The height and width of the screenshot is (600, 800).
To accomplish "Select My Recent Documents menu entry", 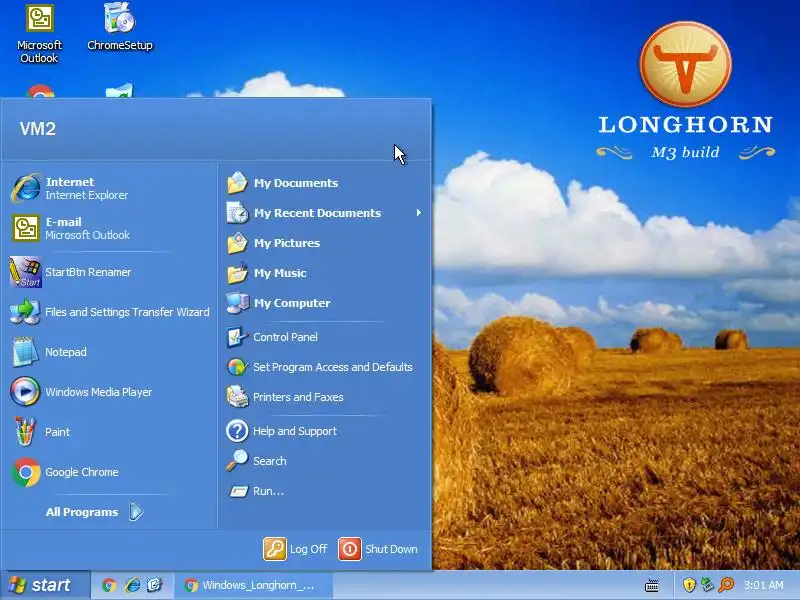I will pyautogui.click(x=324, y=213).
